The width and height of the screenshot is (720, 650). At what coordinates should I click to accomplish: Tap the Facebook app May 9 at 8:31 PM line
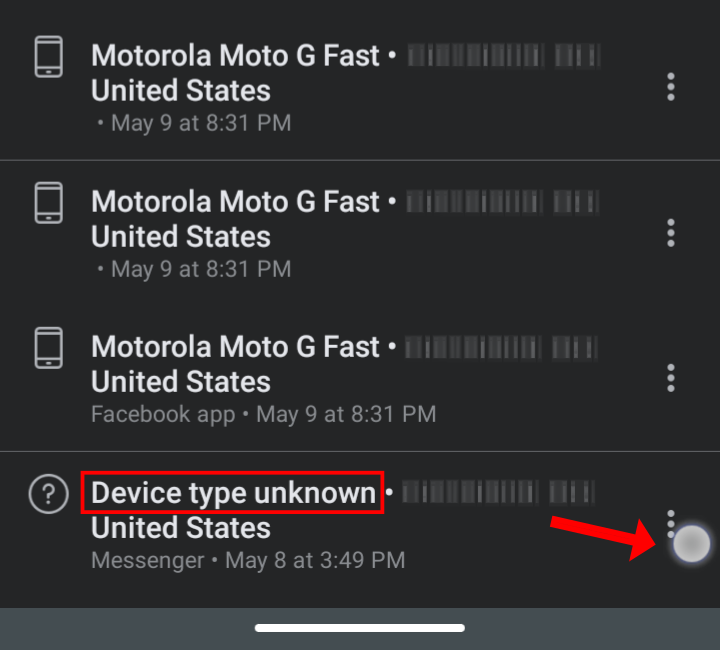(x=263, y=415)
